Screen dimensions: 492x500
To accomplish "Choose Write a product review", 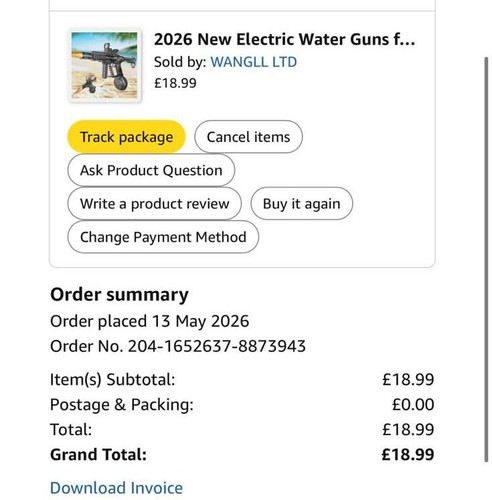I will tap(154, 203).
